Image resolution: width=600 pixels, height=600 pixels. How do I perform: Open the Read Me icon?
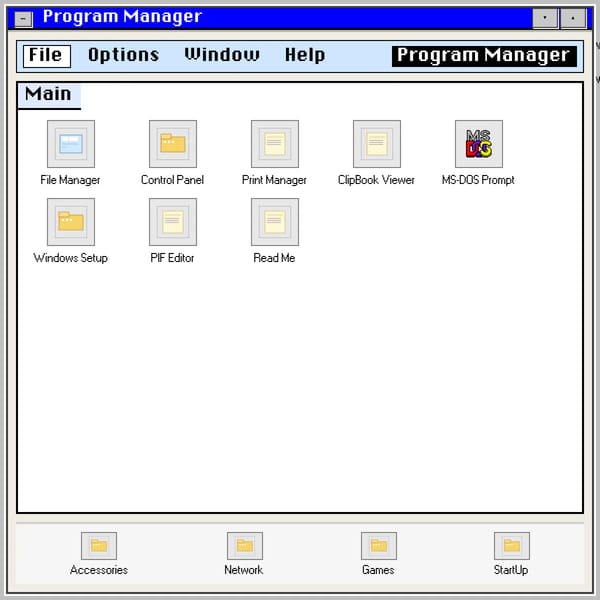[x=275, y=222]
